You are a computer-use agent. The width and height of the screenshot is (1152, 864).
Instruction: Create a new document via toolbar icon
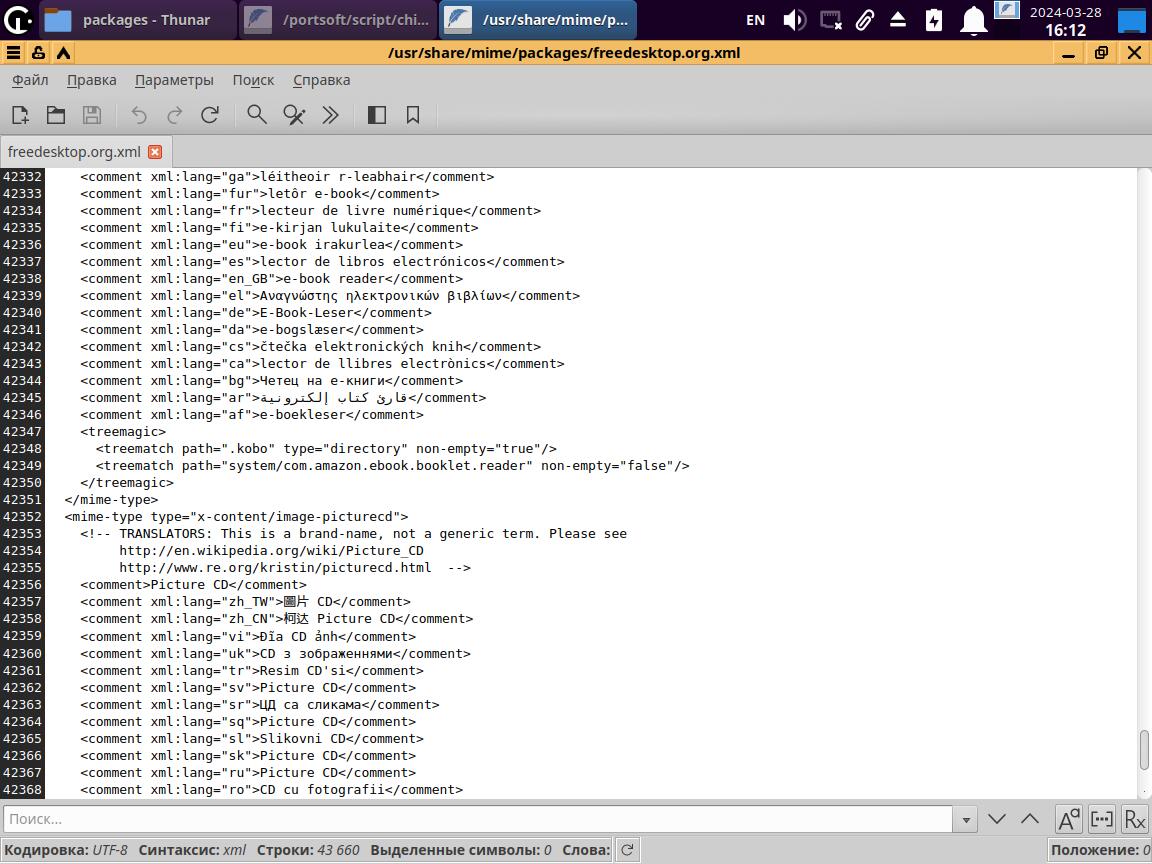pos(20,115)
